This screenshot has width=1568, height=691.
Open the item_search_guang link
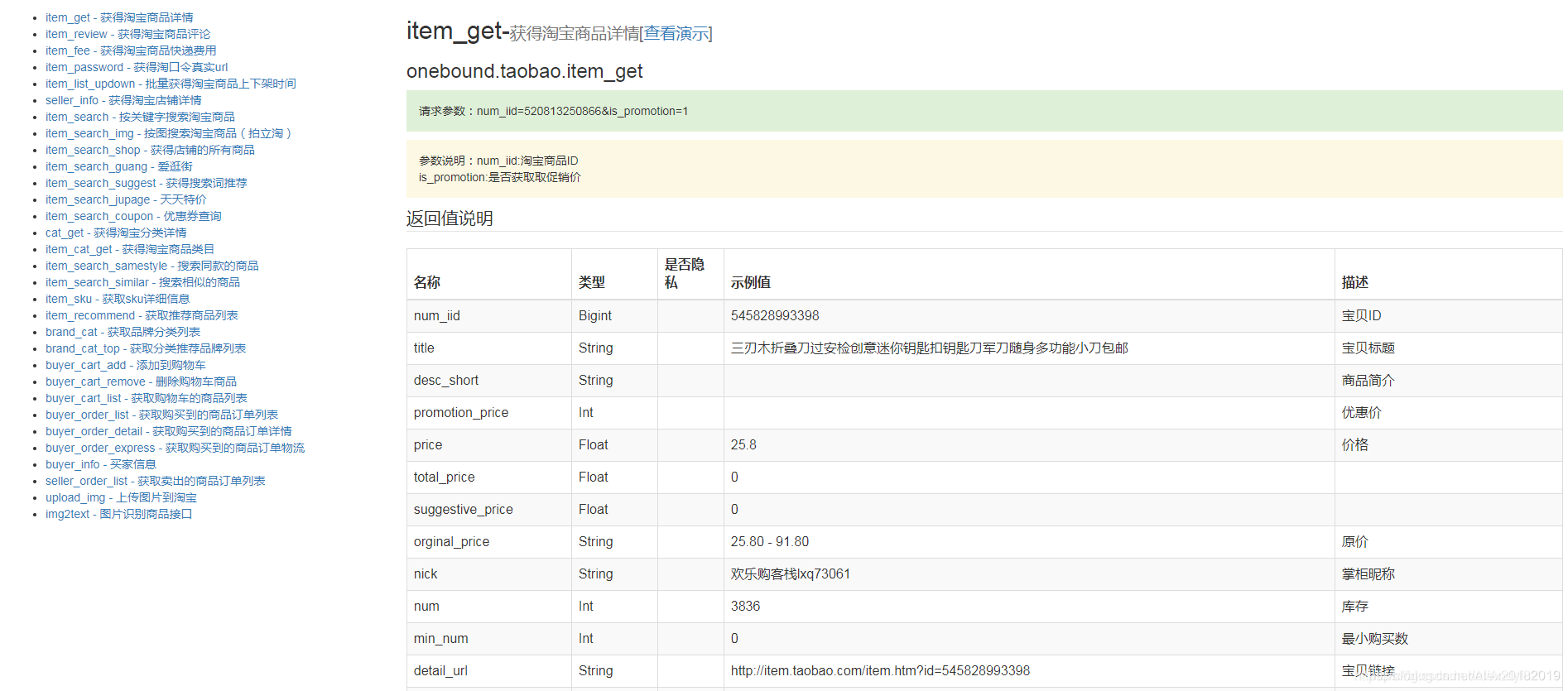click(119, 166)
